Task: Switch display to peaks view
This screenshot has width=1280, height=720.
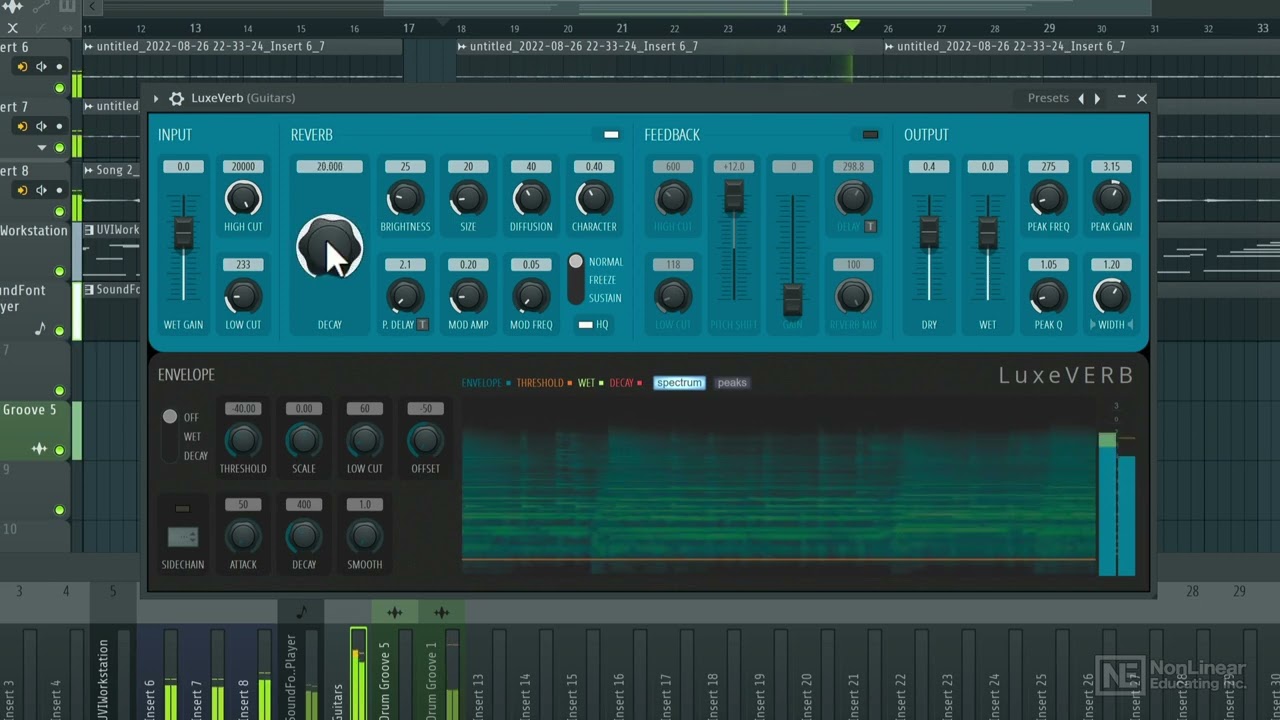Action: (x=732, y=383)
